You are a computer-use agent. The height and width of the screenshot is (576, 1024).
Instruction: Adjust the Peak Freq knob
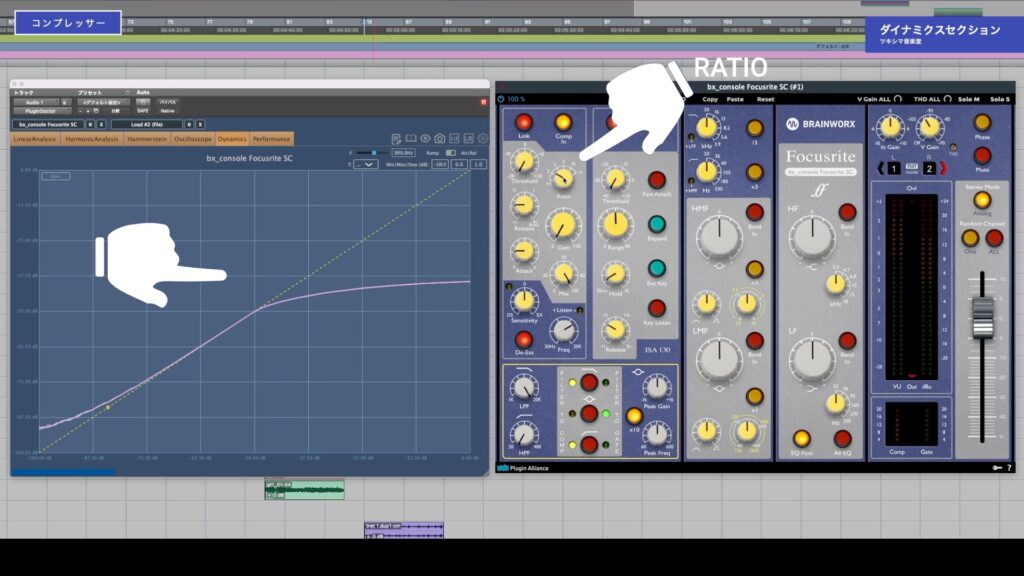coord(656,434)
